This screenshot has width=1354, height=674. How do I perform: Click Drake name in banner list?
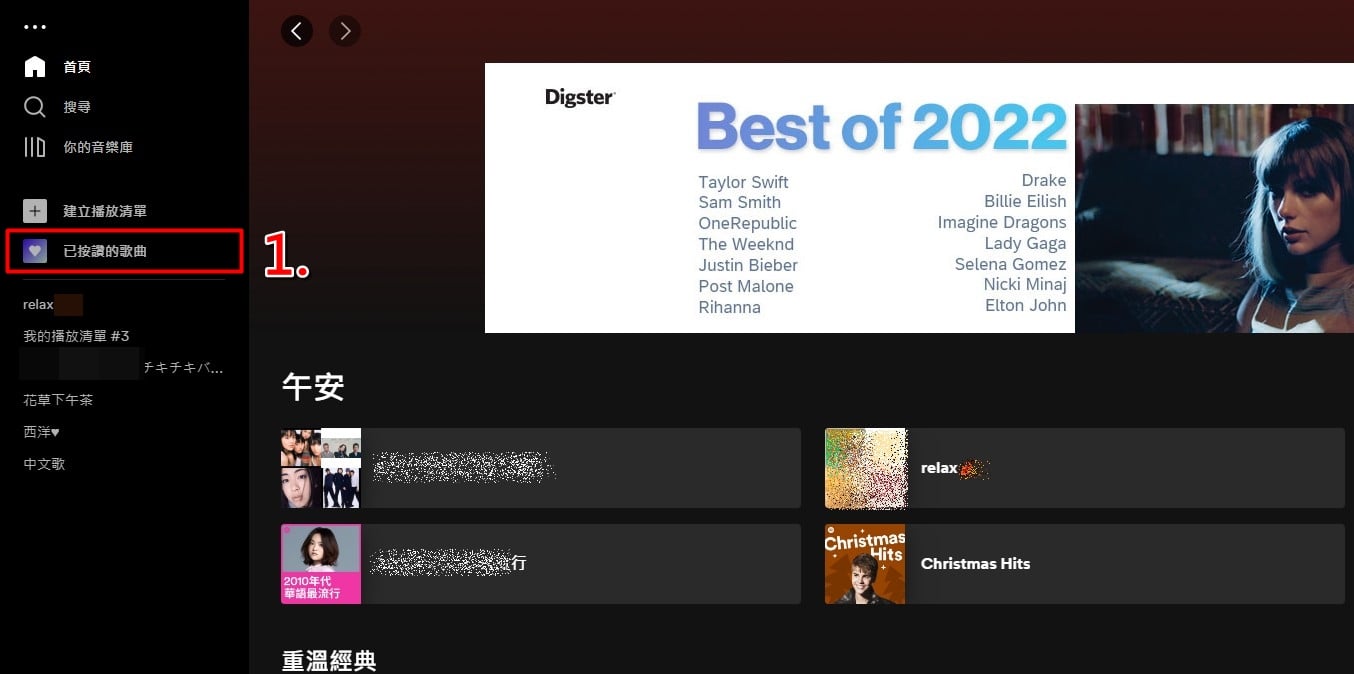[x=1044, y=180]
